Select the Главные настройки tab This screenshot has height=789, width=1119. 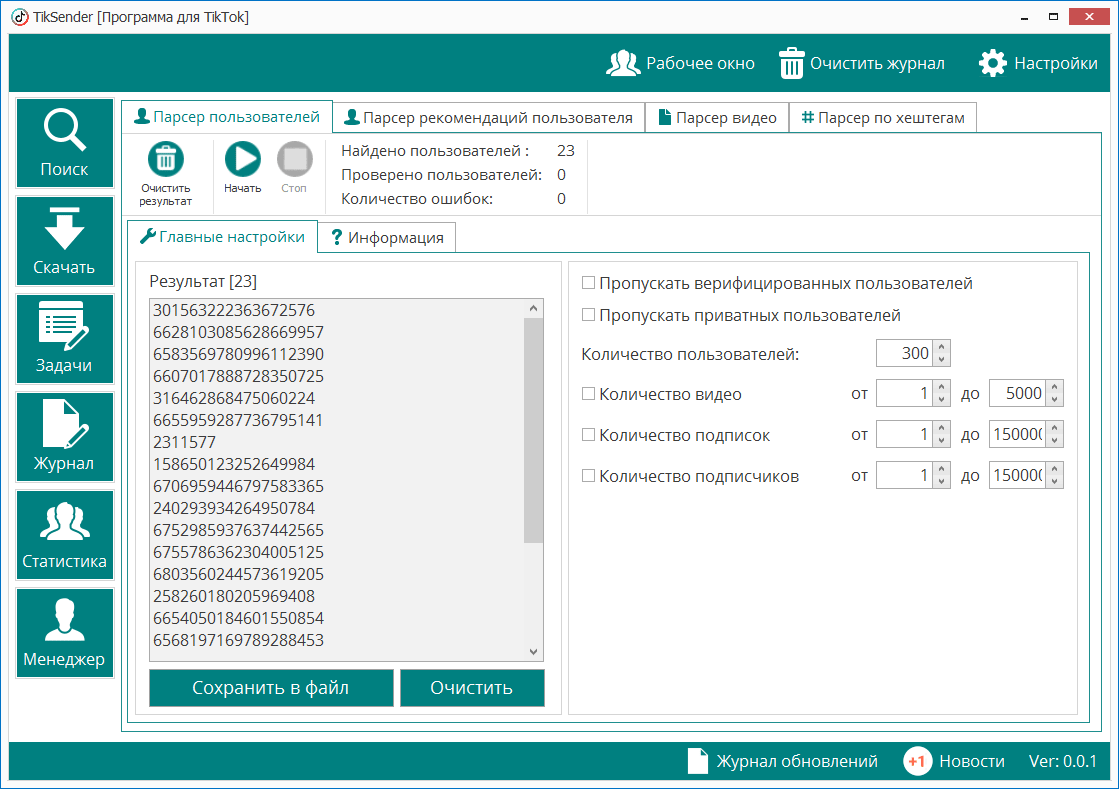click(x=222, y=237)
